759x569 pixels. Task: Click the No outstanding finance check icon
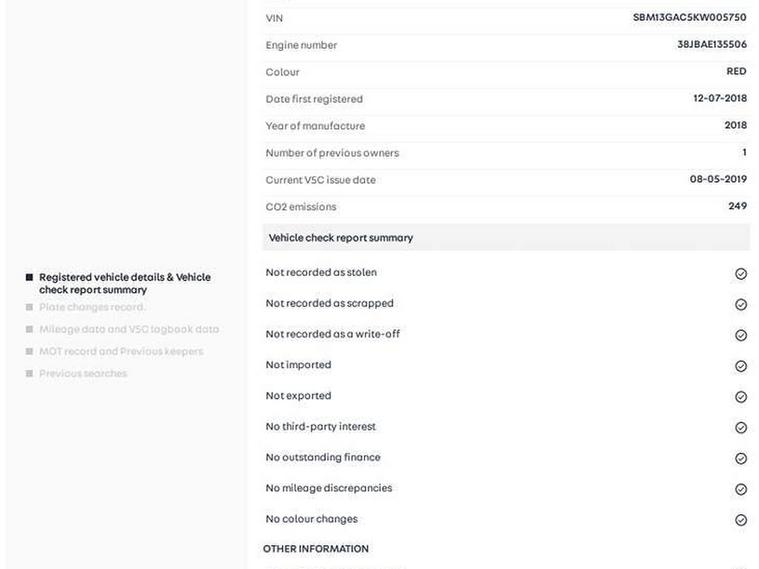(741, 459)
